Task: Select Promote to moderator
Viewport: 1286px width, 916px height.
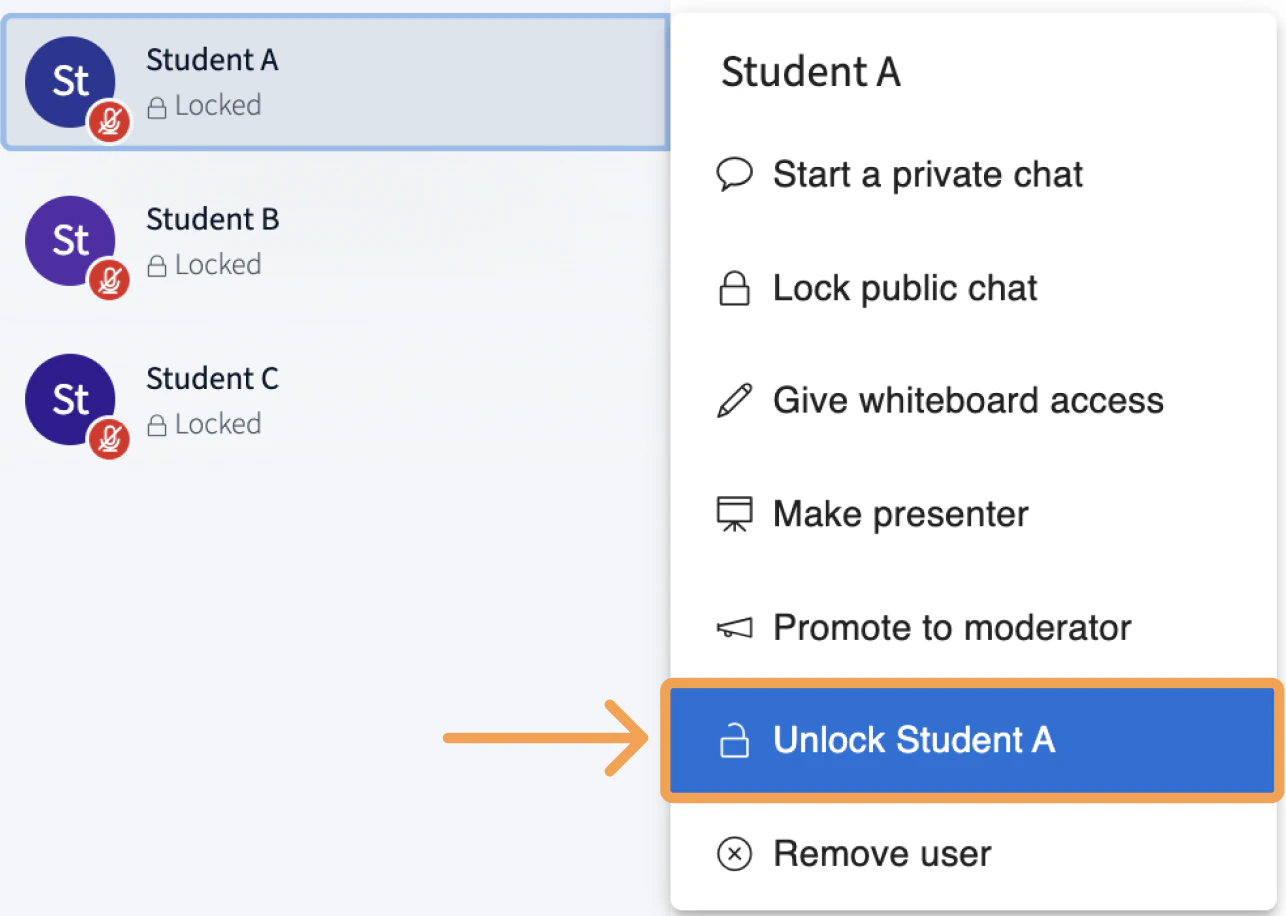Action: 952,628
